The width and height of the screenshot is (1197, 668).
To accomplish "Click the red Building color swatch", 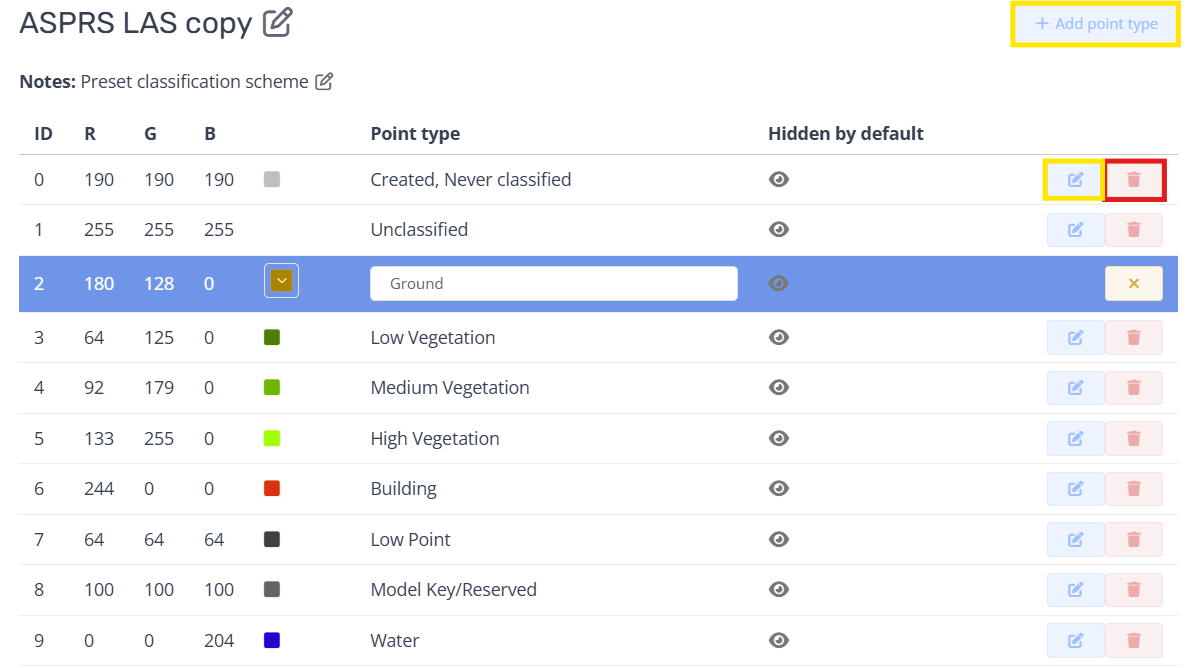I will pos(272,489).
